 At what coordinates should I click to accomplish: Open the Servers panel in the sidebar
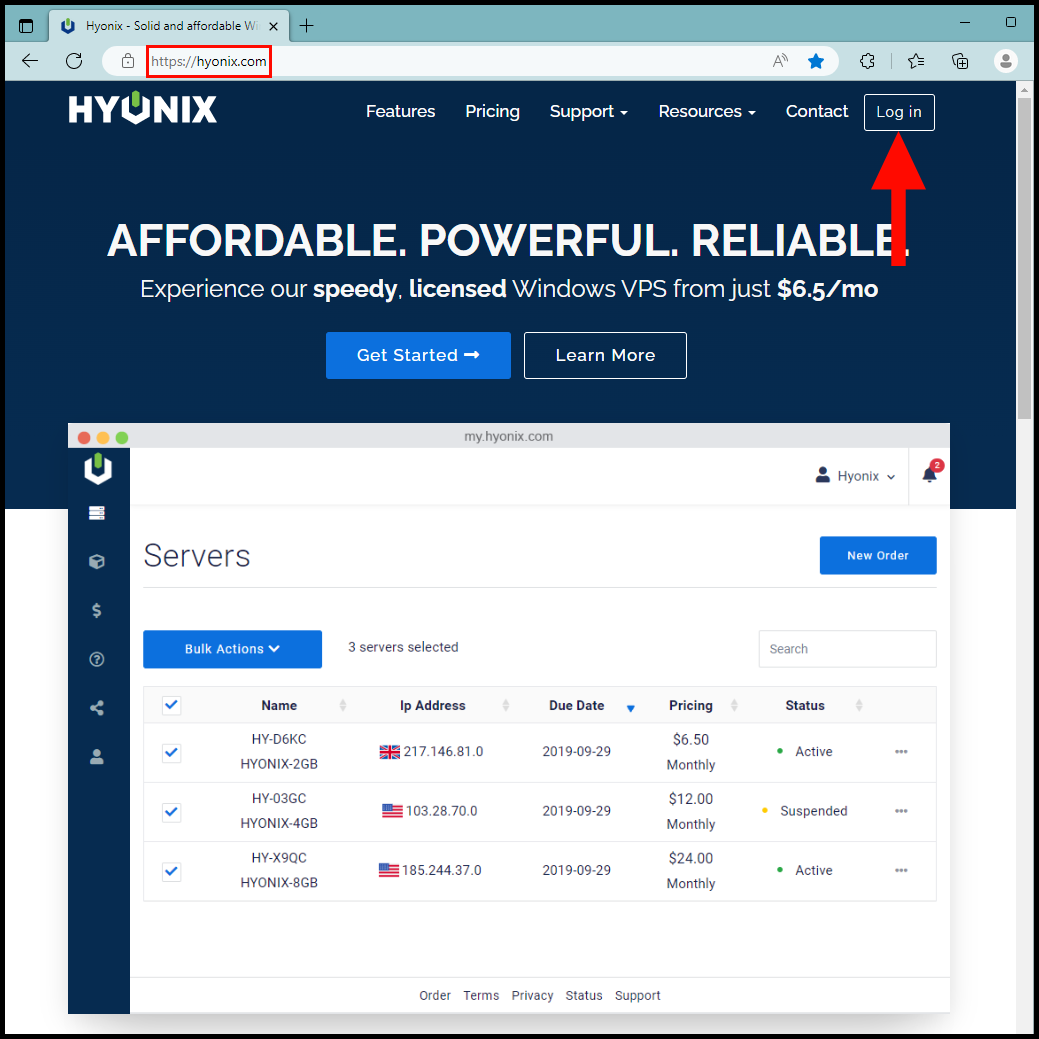97,512
